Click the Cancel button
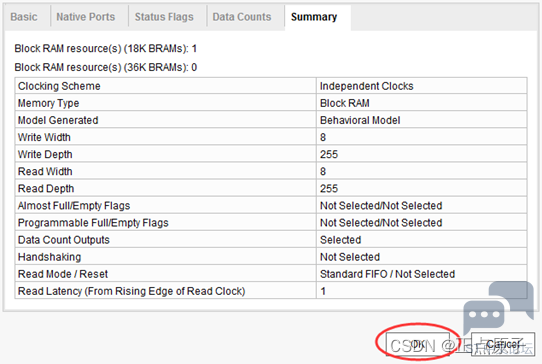The height and width of the screenshot is (364, 542). coord(503,344)
